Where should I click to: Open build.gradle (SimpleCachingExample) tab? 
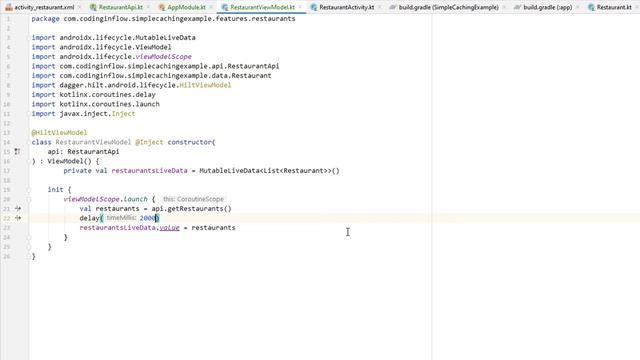pos(449,7)
